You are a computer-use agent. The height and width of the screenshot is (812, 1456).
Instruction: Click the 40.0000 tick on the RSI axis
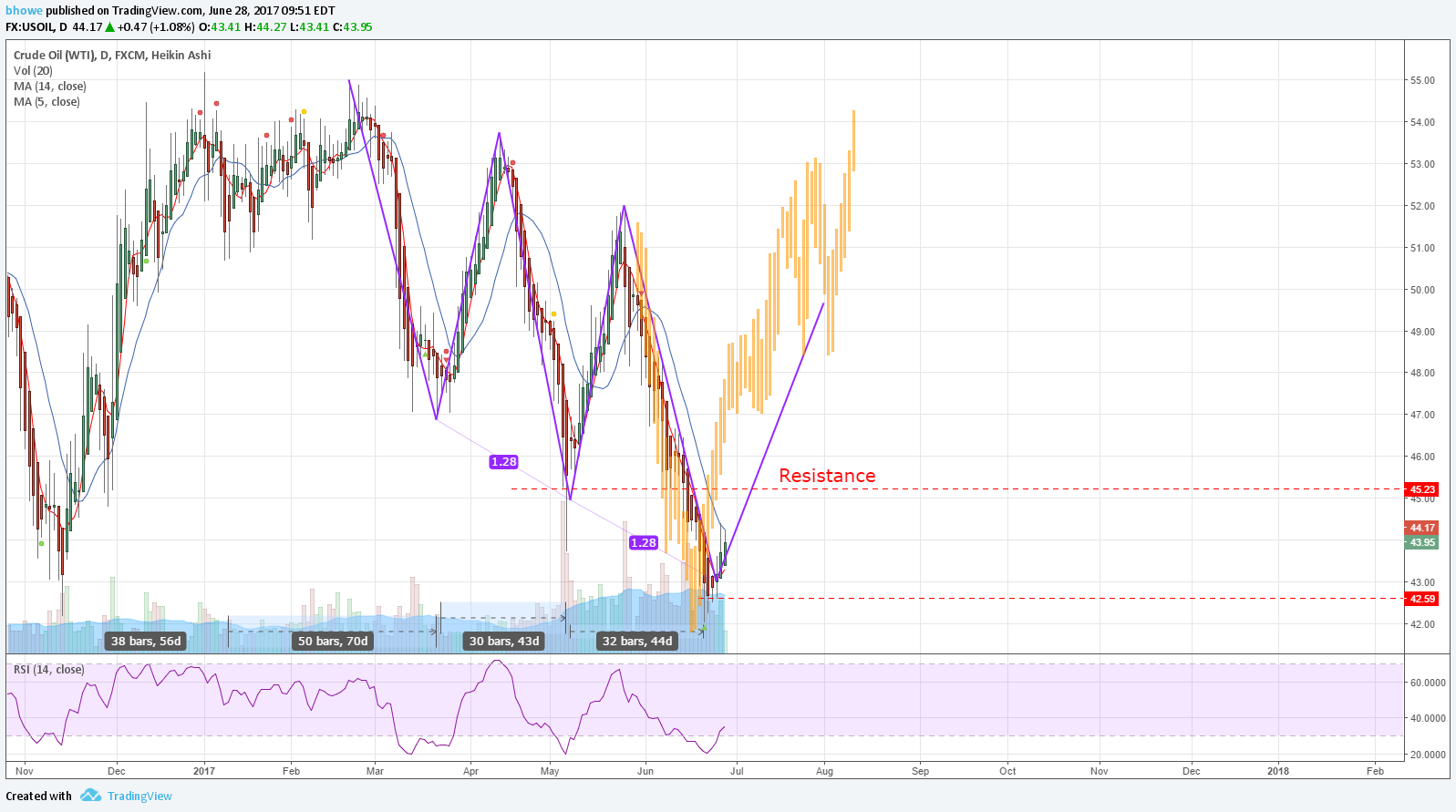point(1428,718)
